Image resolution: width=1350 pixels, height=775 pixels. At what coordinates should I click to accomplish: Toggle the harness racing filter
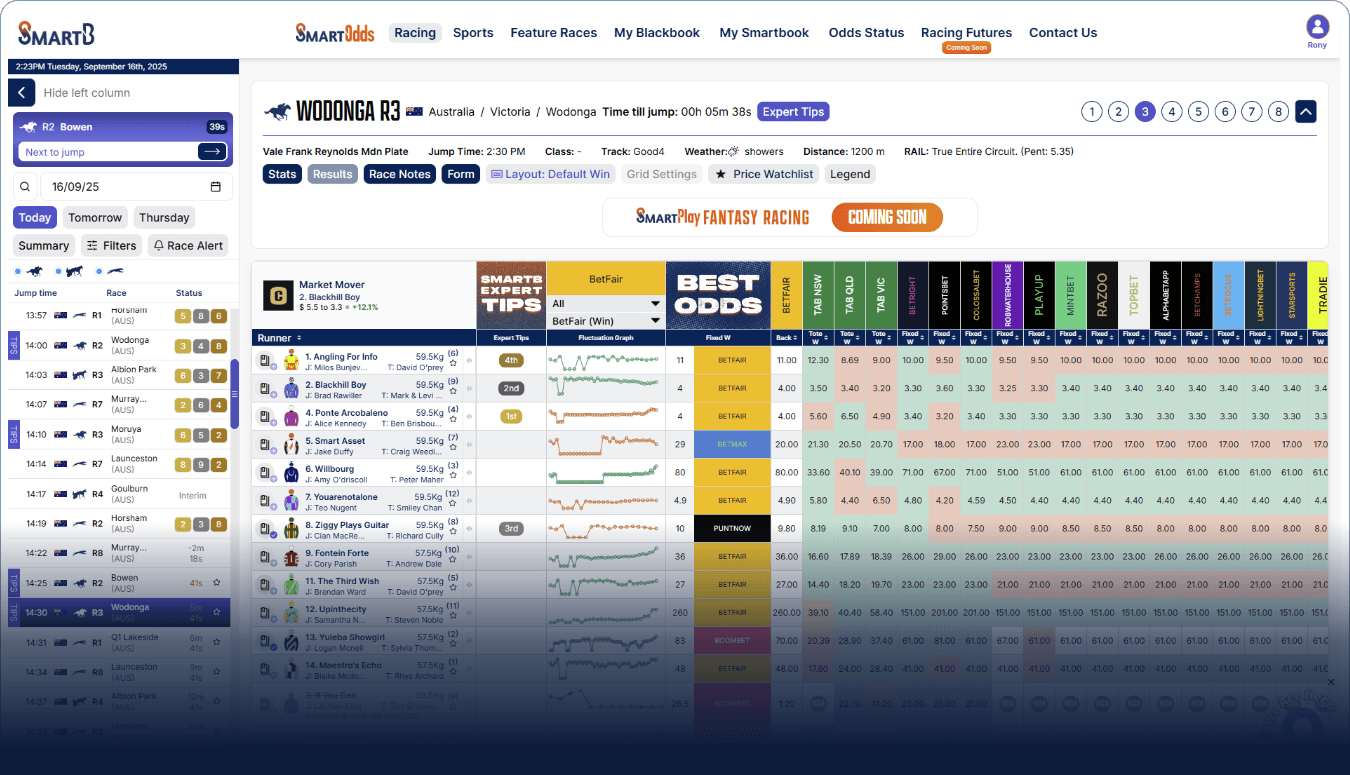73,271
